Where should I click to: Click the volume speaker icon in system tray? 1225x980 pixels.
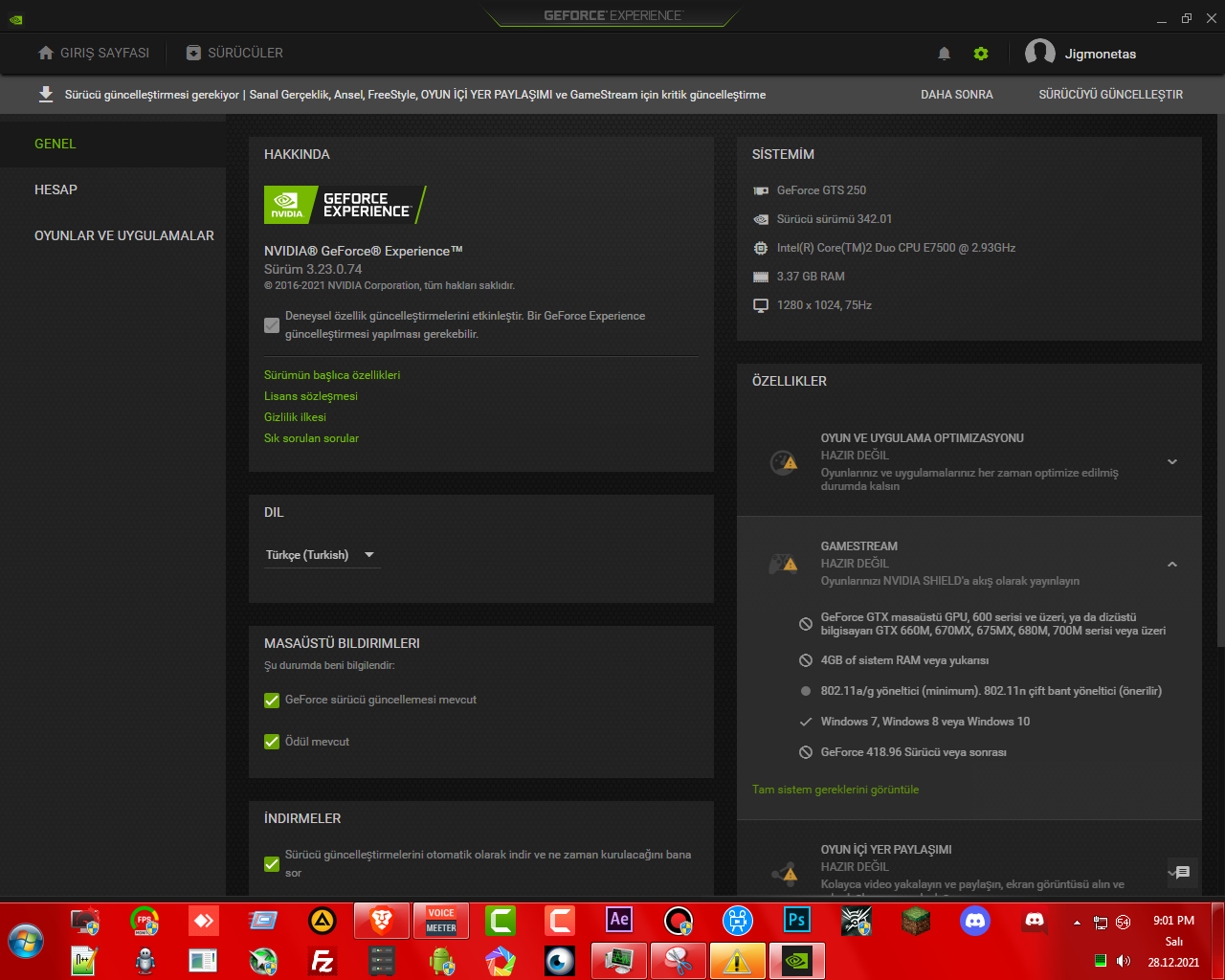(1124, 961)
